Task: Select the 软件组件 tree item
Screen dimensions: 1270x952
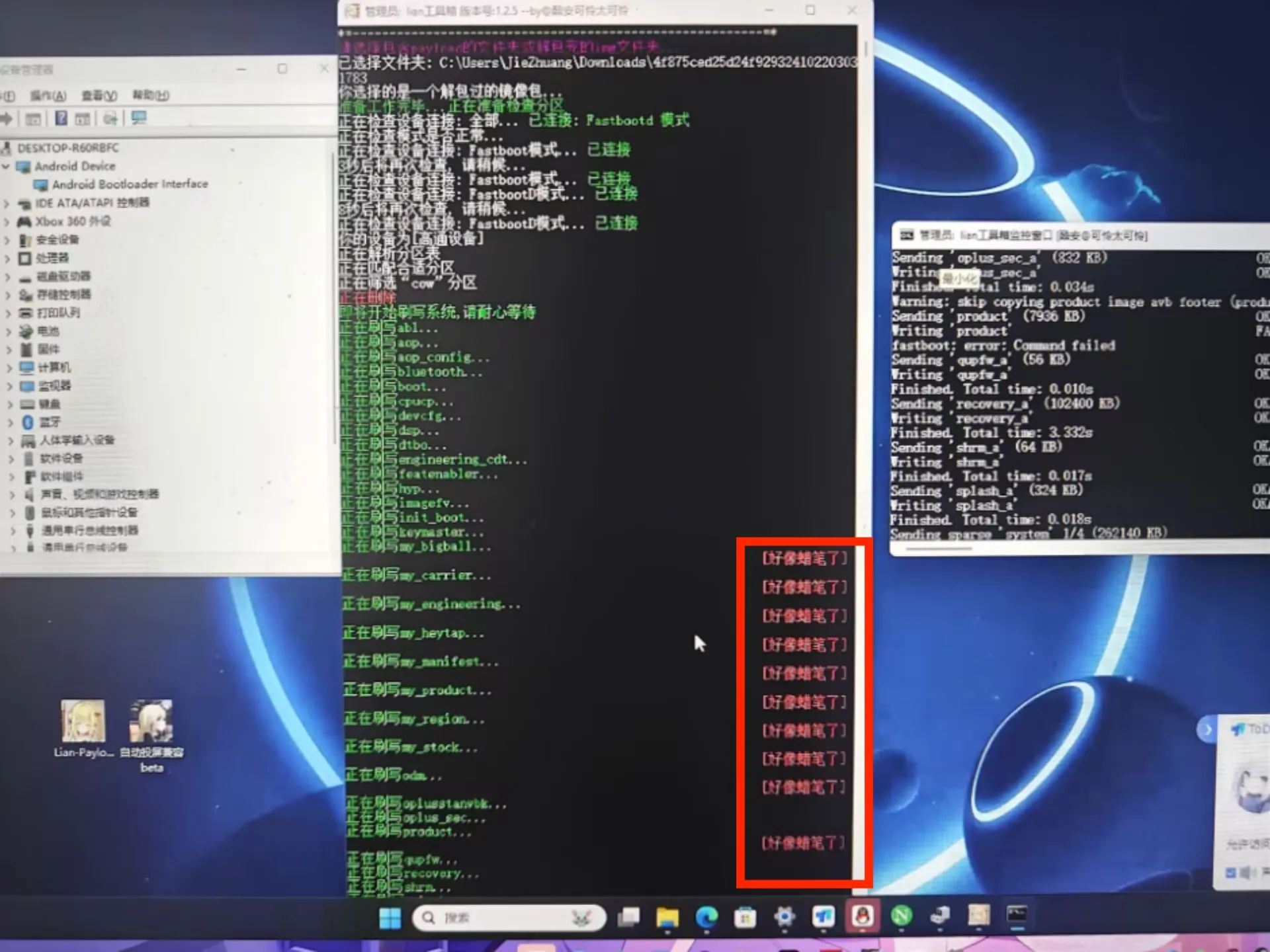Action: point(62,477)
